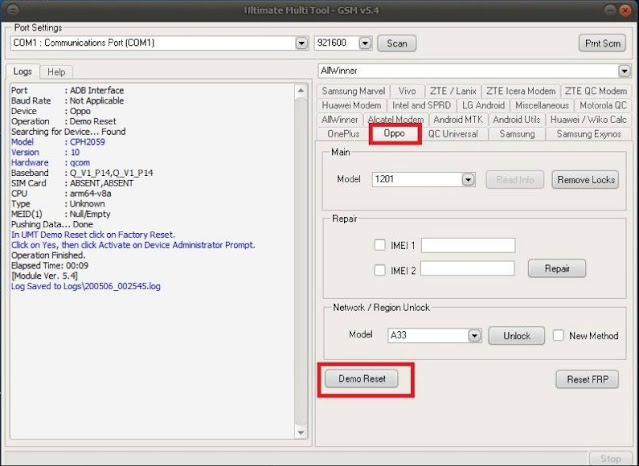Click the log line with model CPH2059
Image resolution: width=639 pixels, height=466 pixels.
(58, 142)
